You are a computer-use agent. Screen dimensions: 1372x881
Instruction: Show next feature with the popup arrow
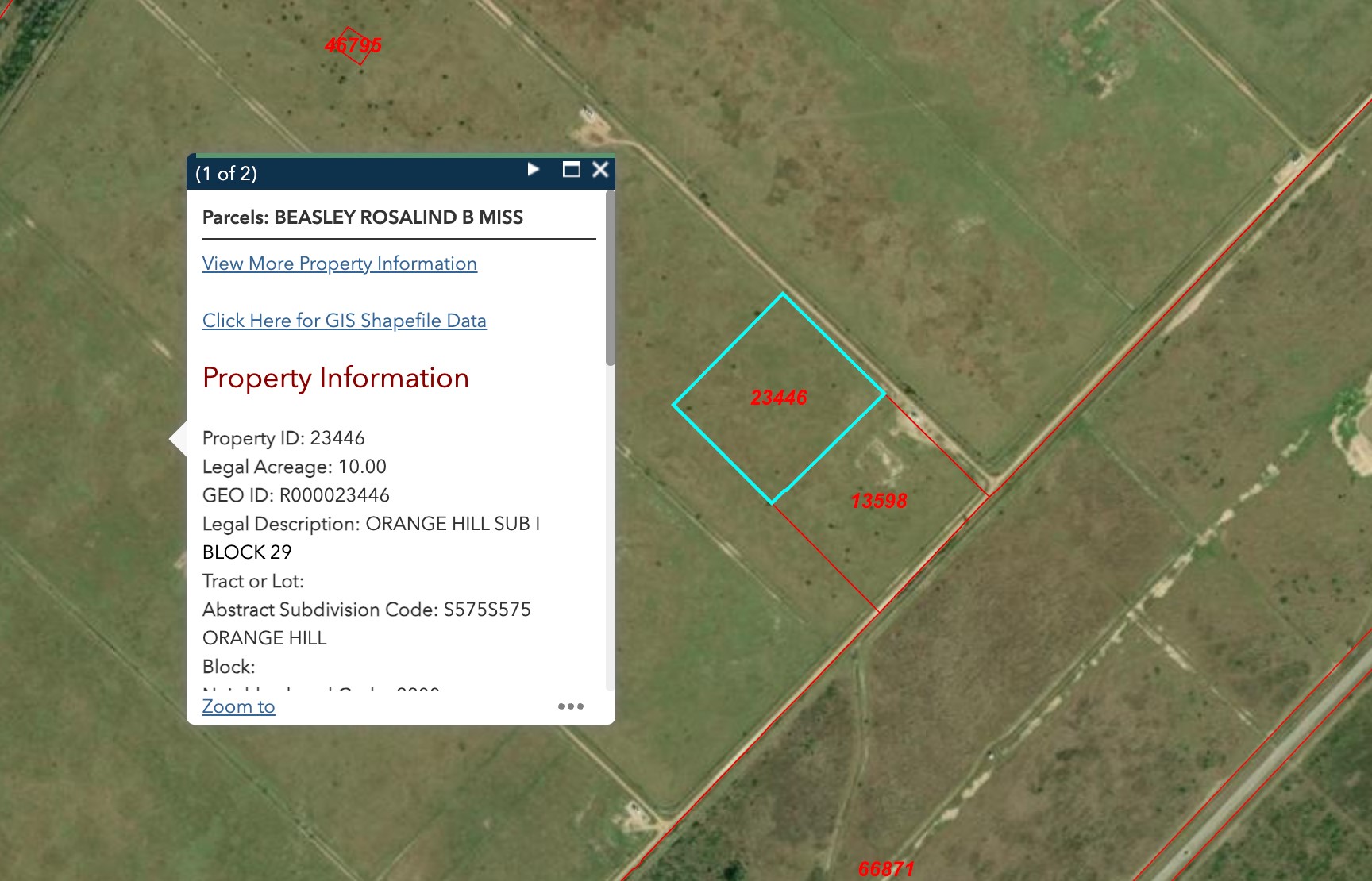coord(534,169)
